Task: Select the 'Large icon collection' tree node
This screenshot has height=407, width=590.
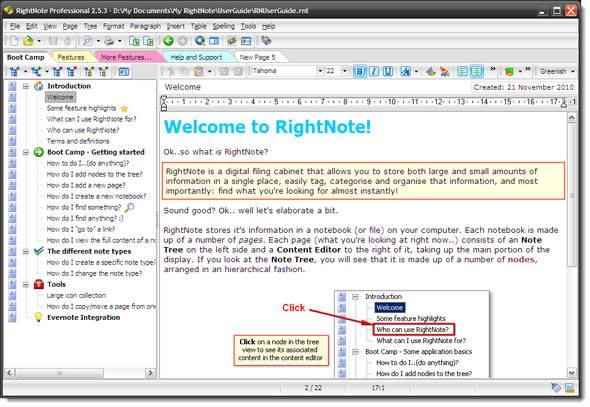Action: tap(76, 295)
